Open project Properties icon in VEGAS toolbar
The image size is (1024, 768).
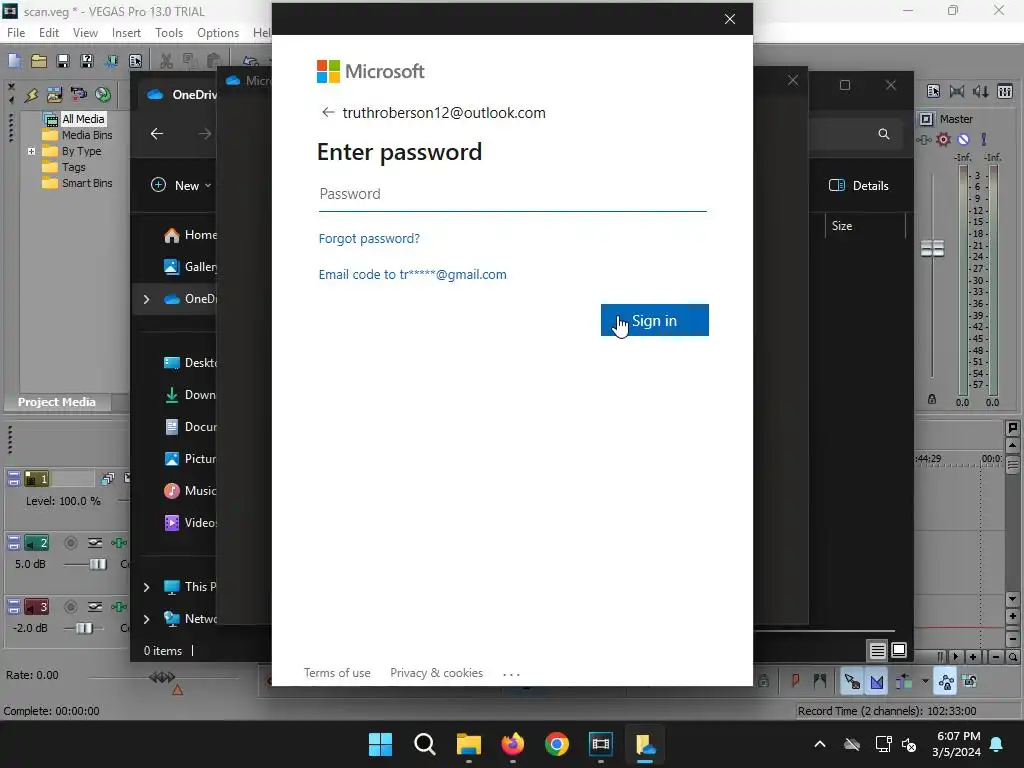pos(135,61)
